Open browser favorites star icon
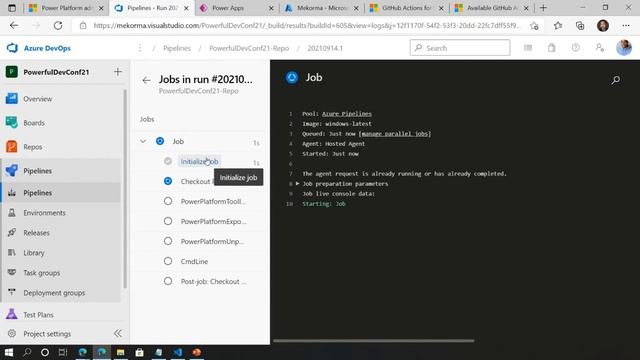Image resolution: width=640 pixels, height=360 pixels. click(x=558, y=26)
